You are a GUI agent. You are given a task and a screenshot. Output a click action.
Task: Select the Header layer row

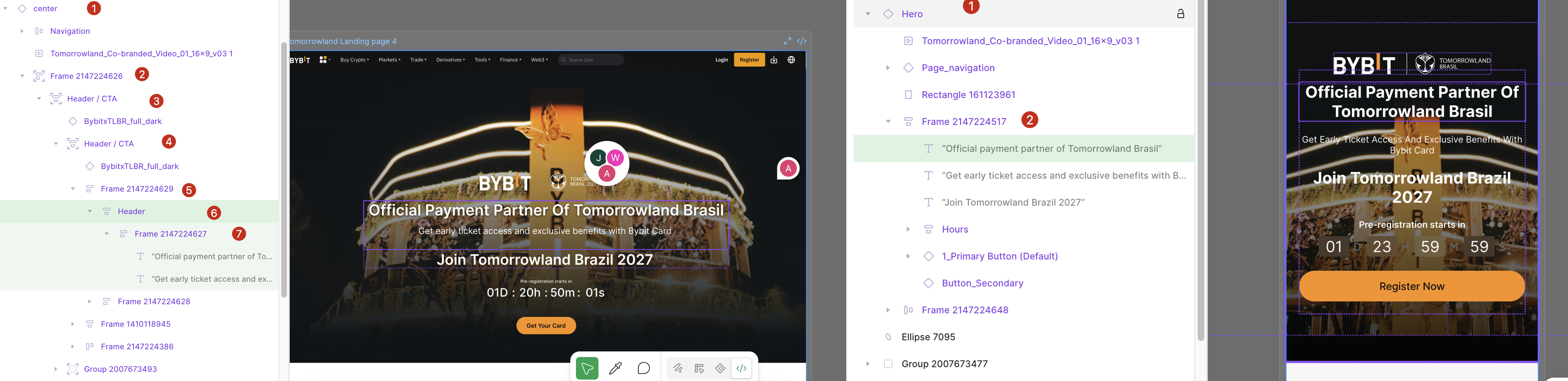[x=139, y=211]
